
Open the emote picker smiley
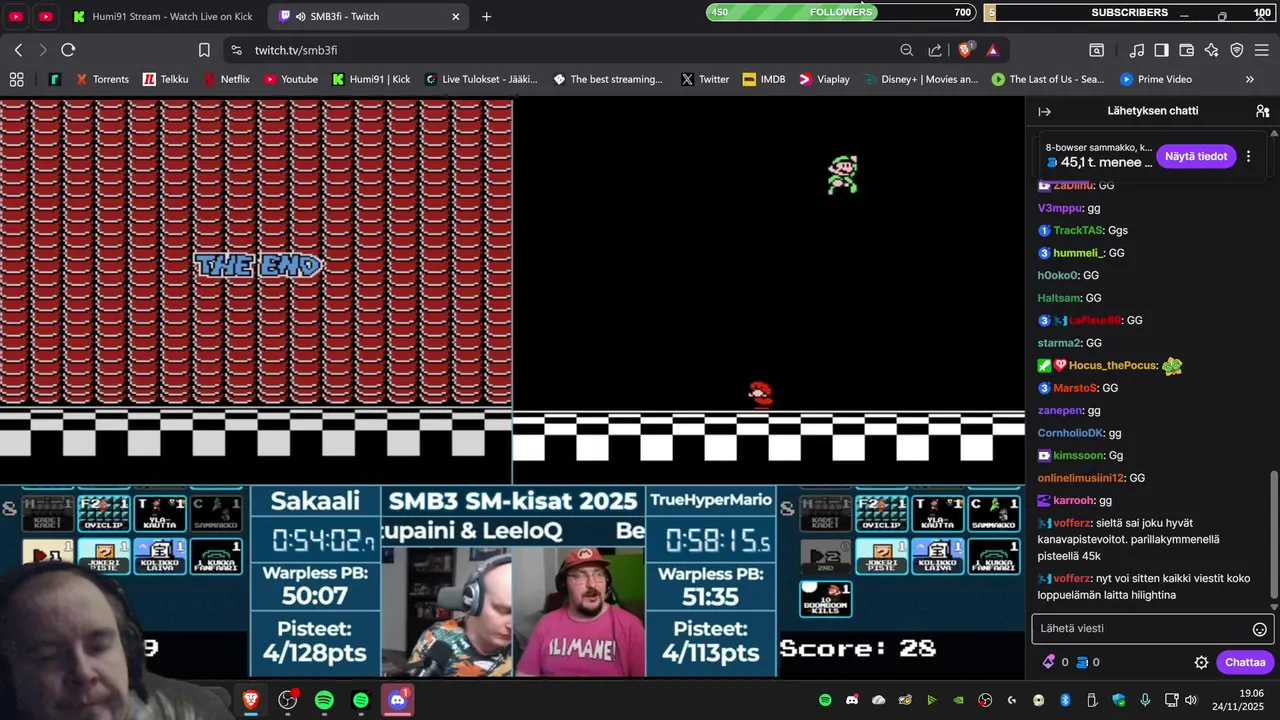(1260, 629)
